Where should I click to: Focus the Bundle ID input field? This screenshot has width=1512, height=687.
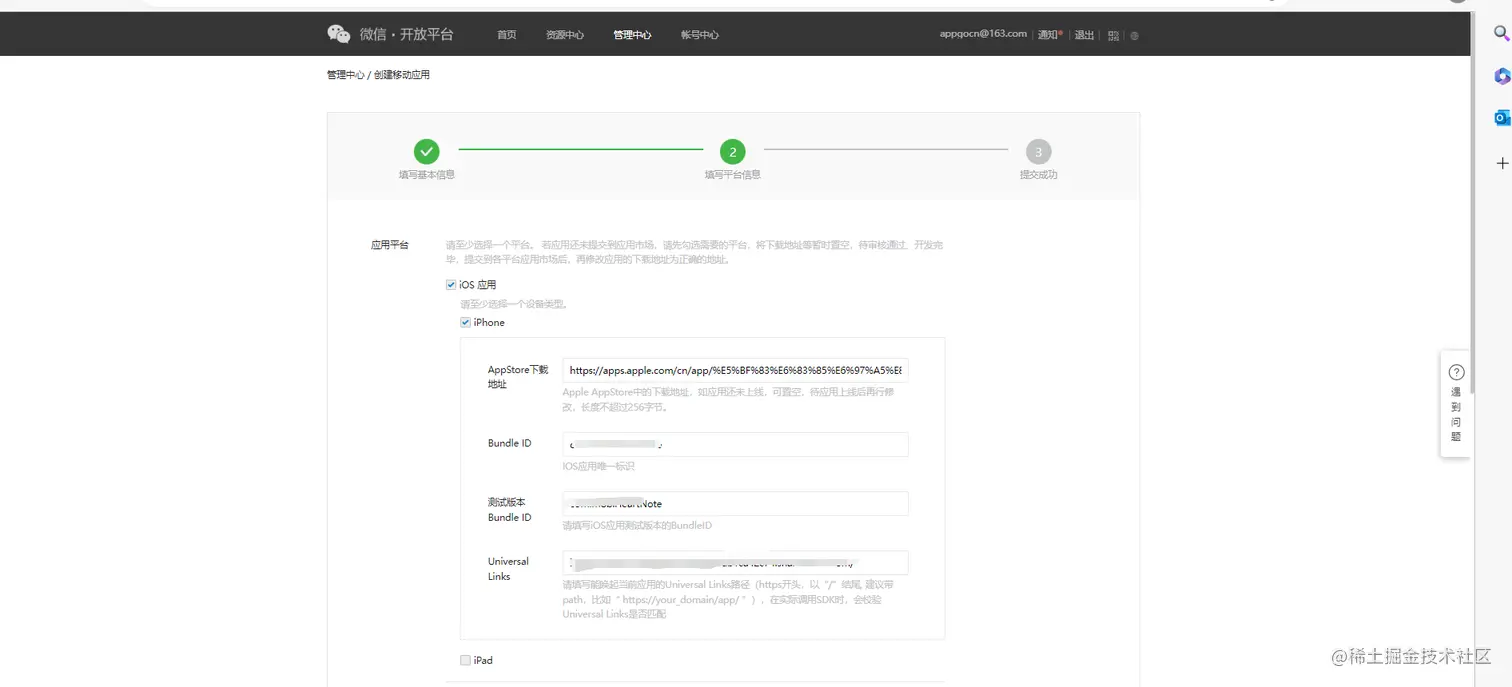(x=735, y=444)
